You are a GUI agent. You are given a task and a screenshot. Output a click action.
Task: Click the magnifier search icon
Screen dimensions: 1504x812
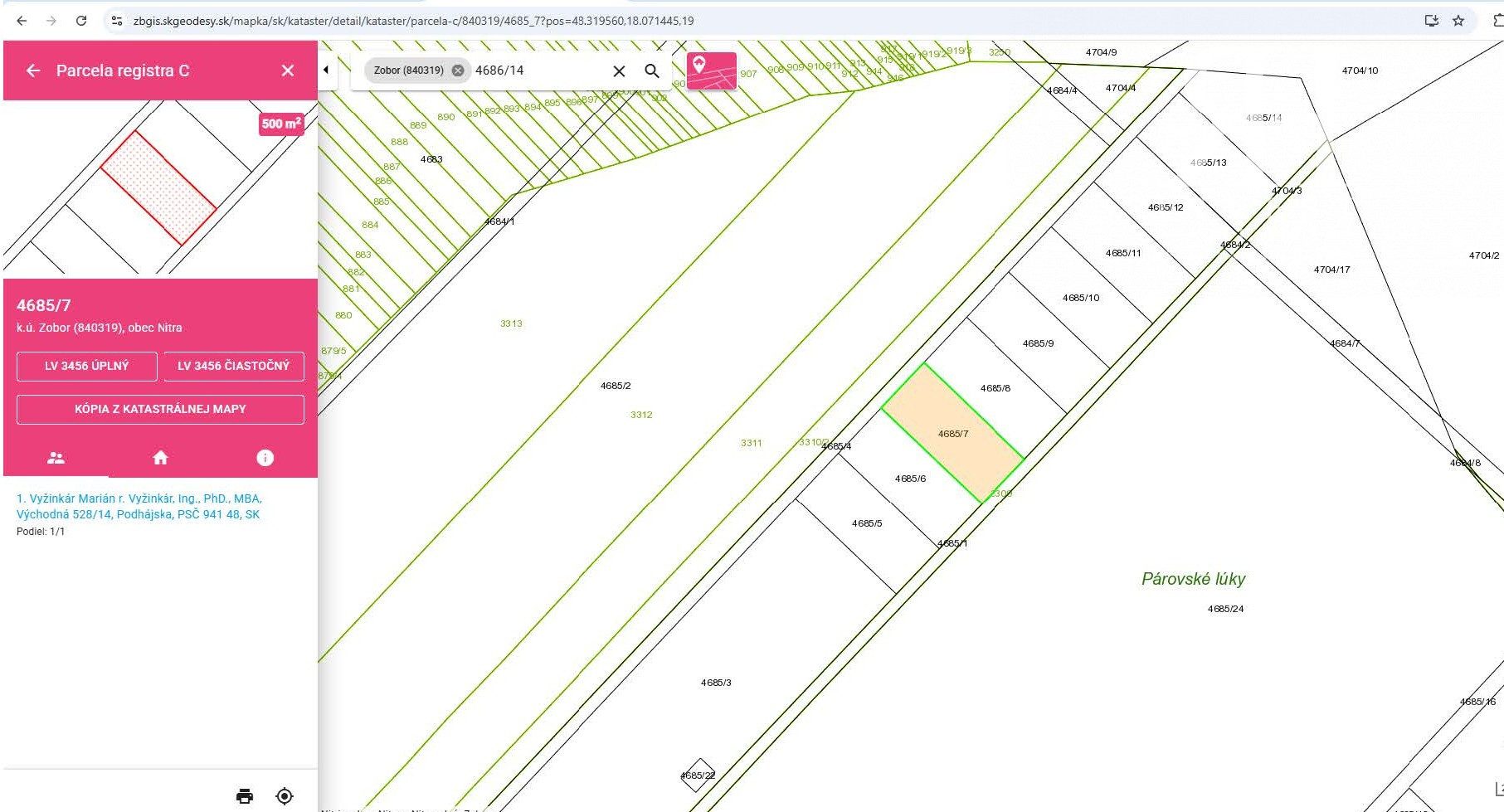pyautogui.click(x=652, y=71)
